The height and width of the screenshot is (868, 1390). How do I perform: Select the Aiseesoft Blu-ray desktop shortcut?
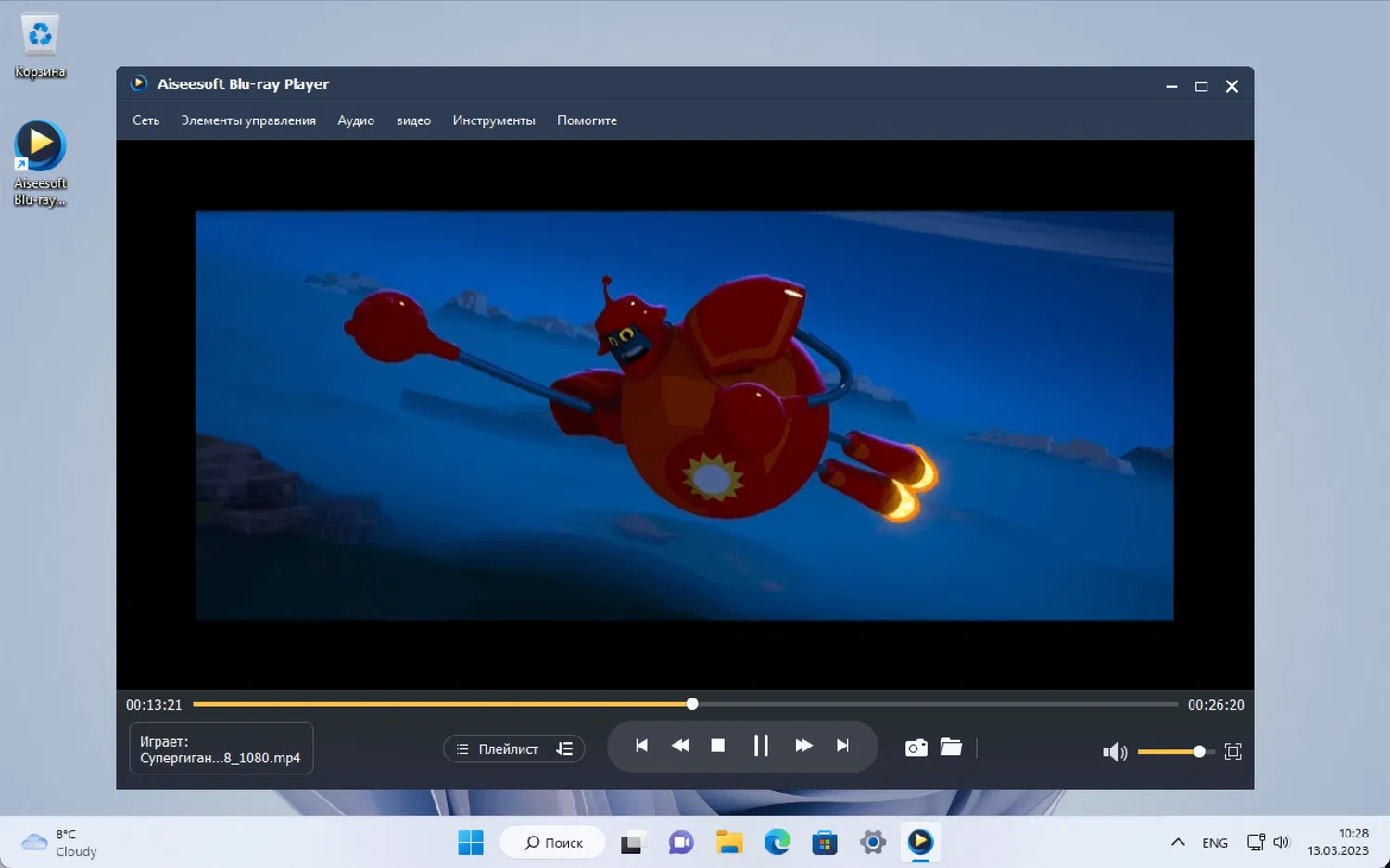click(x=40, y=164)
